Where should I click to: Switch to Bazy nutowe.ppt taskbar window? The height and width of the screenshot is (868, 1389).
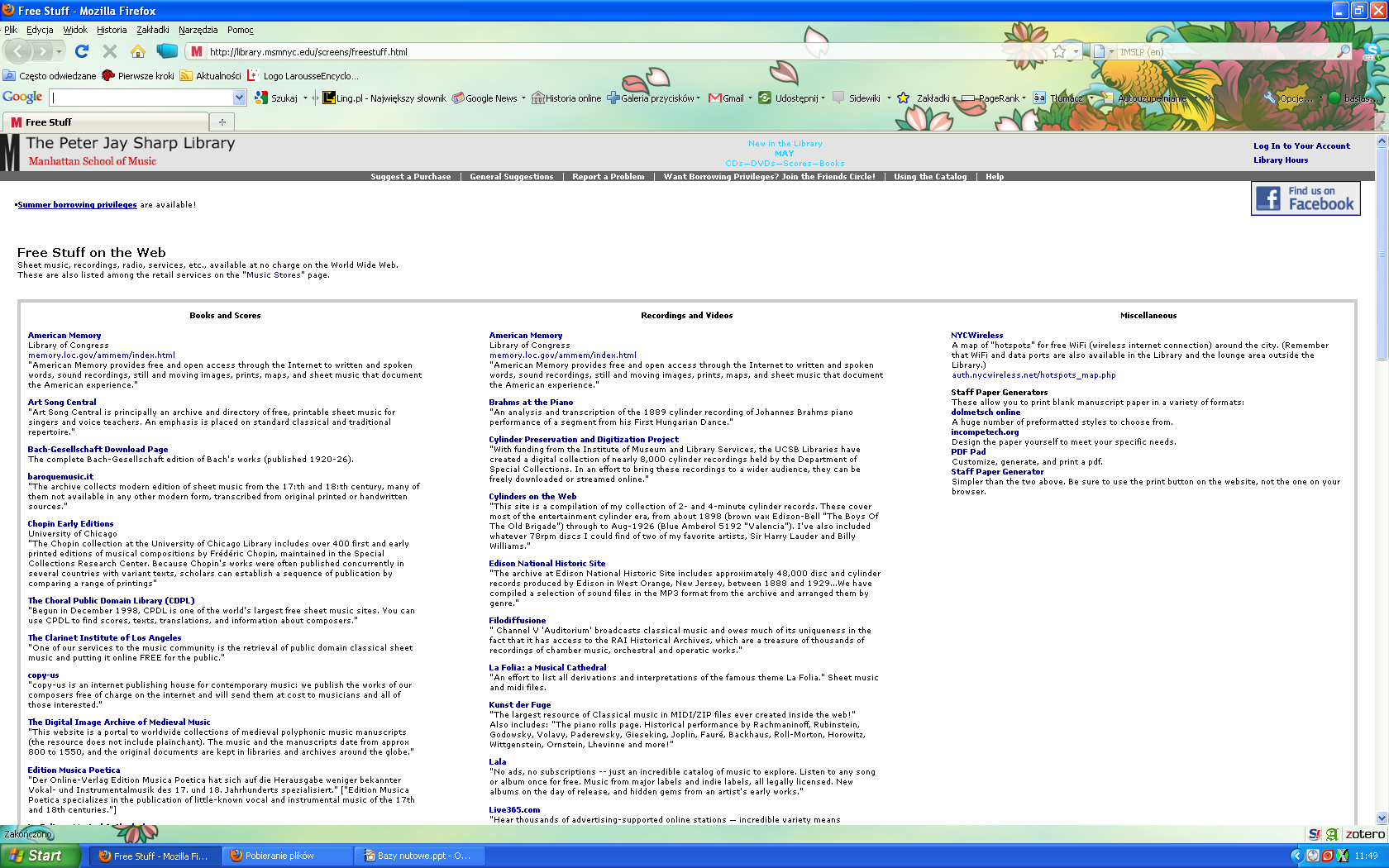420,856
